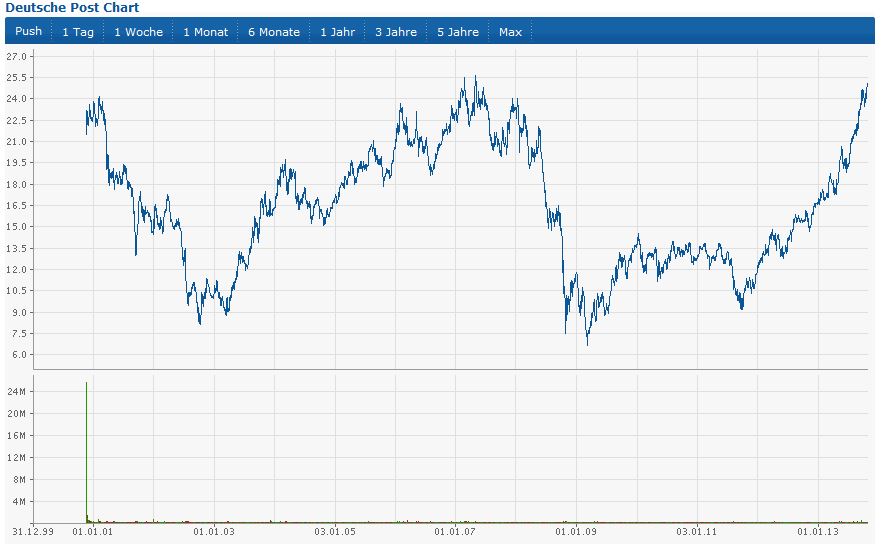Switch chart range to 1 Tag
The height and width of the screenshot is (551, 883).
click(78, 32)
